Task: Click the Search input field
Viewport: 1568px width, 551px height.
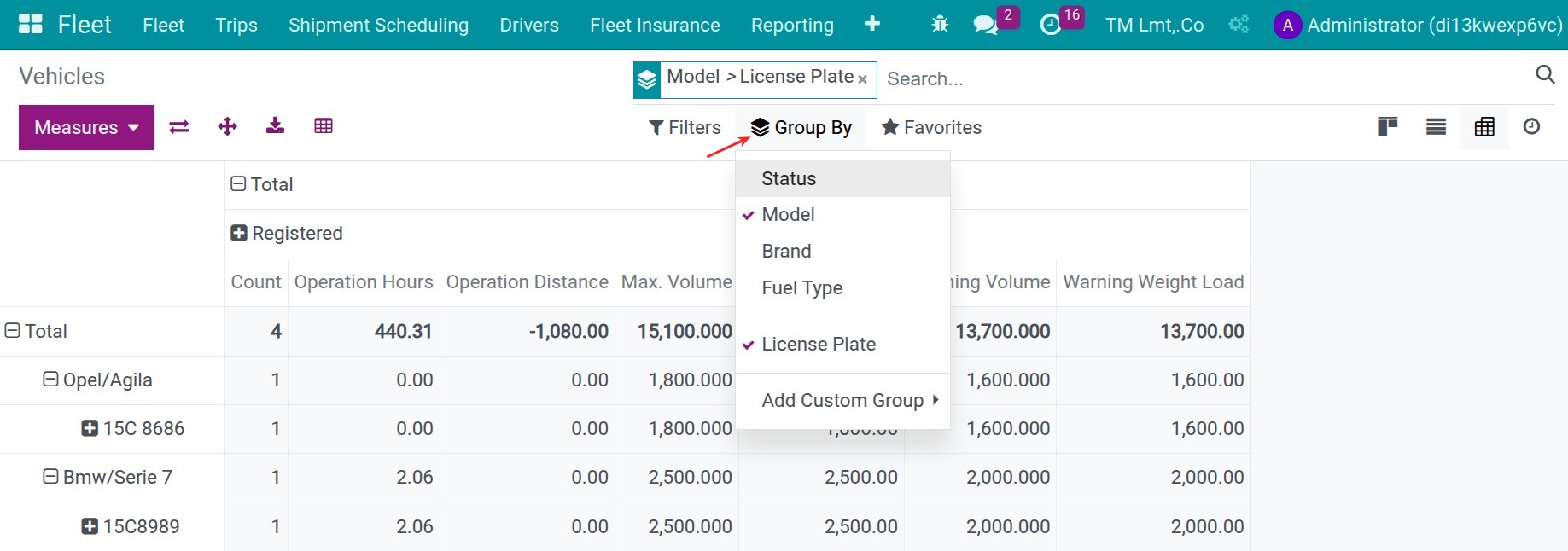Action: [1204, 78]
